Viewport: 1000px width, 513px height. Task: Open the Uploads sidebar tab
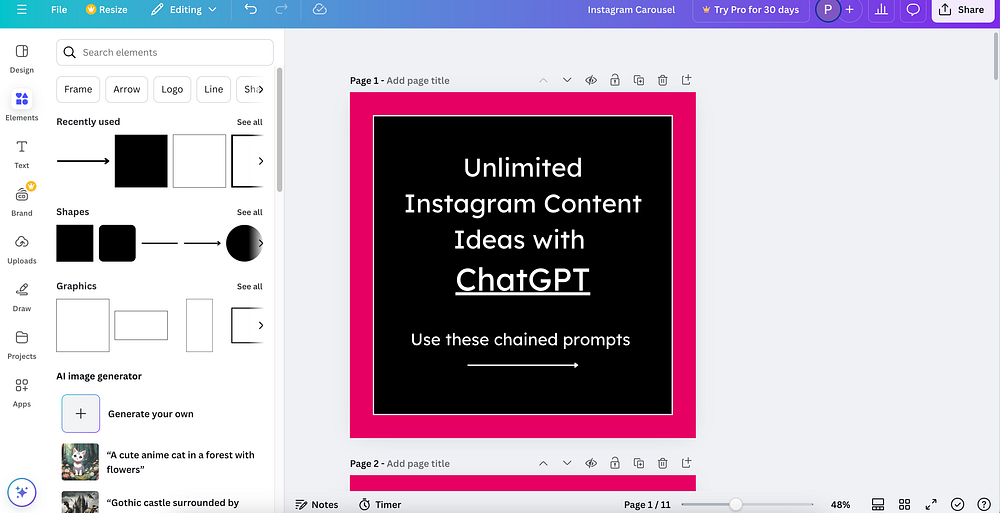pyautogui.click(x=22, y=249)
